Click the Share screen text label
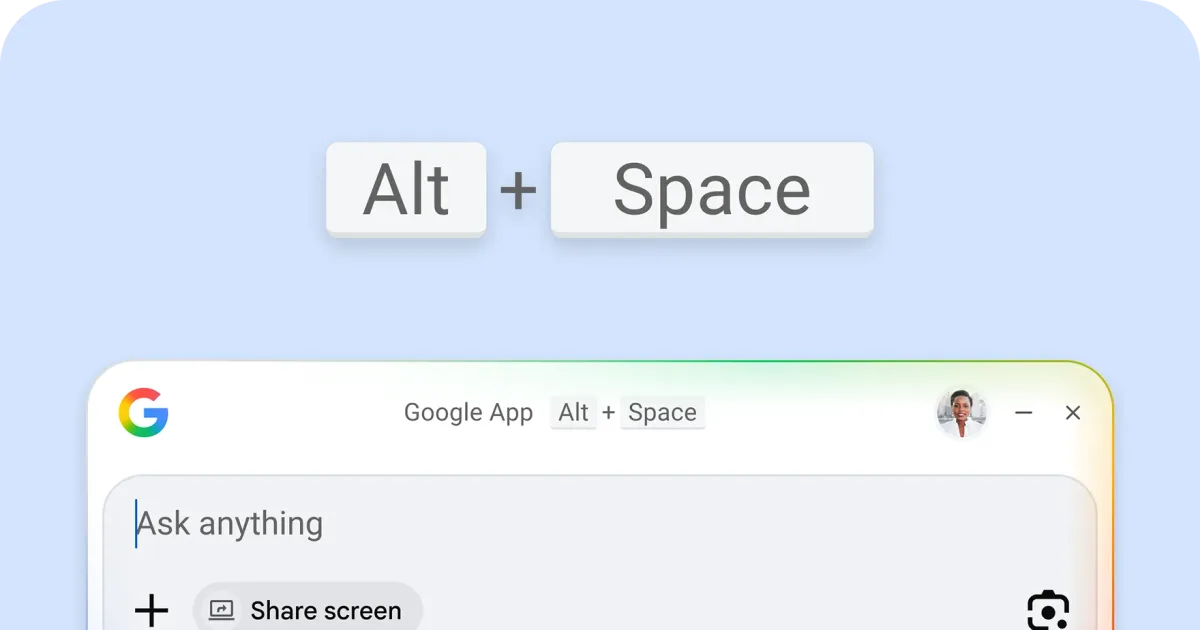1200x630 pixels. (325, 610)
